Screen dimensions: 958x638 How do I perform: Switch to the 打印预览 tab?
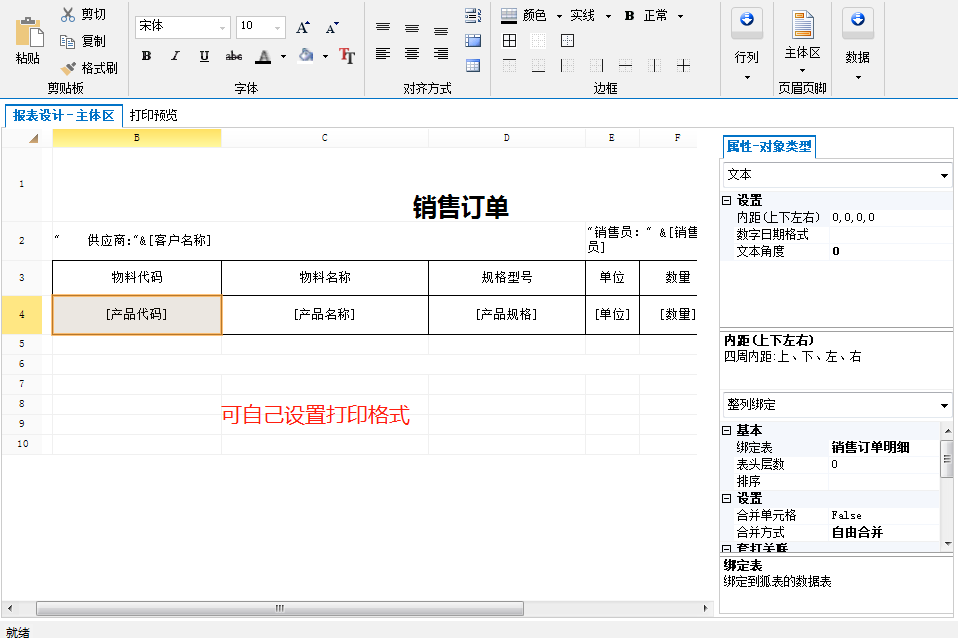click(x=153, y=116)
